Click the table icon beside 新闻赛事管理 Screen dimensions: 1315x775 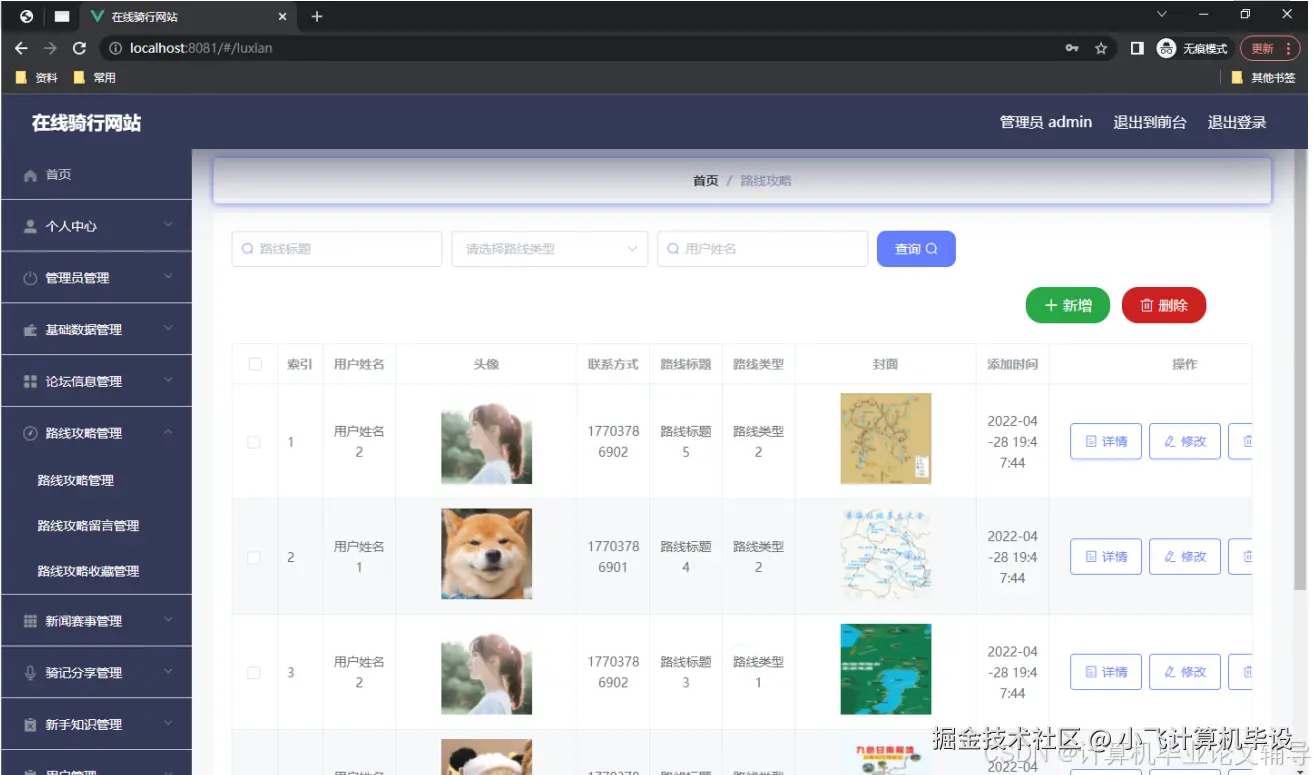click(30, 621)
